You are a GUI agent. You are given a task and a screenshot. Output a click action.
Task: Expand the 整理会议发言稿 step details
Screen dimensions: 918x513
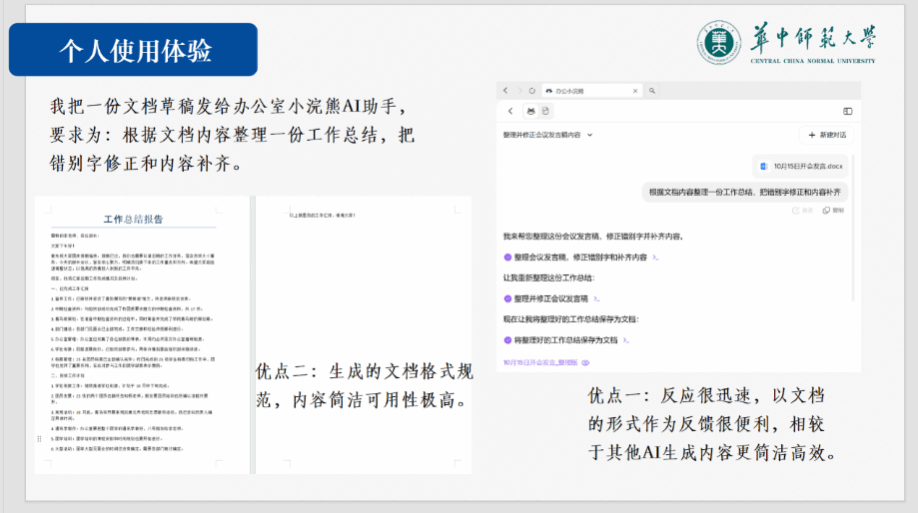pos(655,257)
